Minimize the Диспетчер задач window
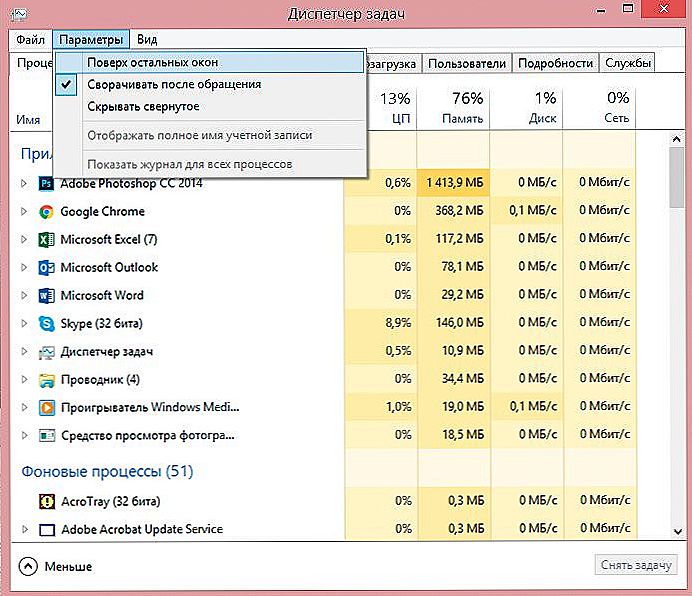692x596 pixels. tap(601, 10)
